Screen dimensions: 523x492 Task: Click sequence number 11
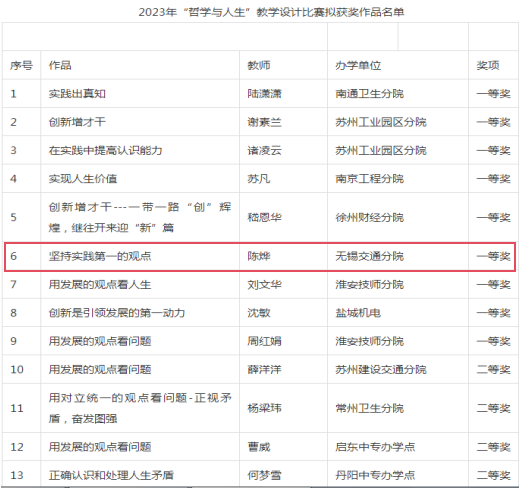click(17, 408)
